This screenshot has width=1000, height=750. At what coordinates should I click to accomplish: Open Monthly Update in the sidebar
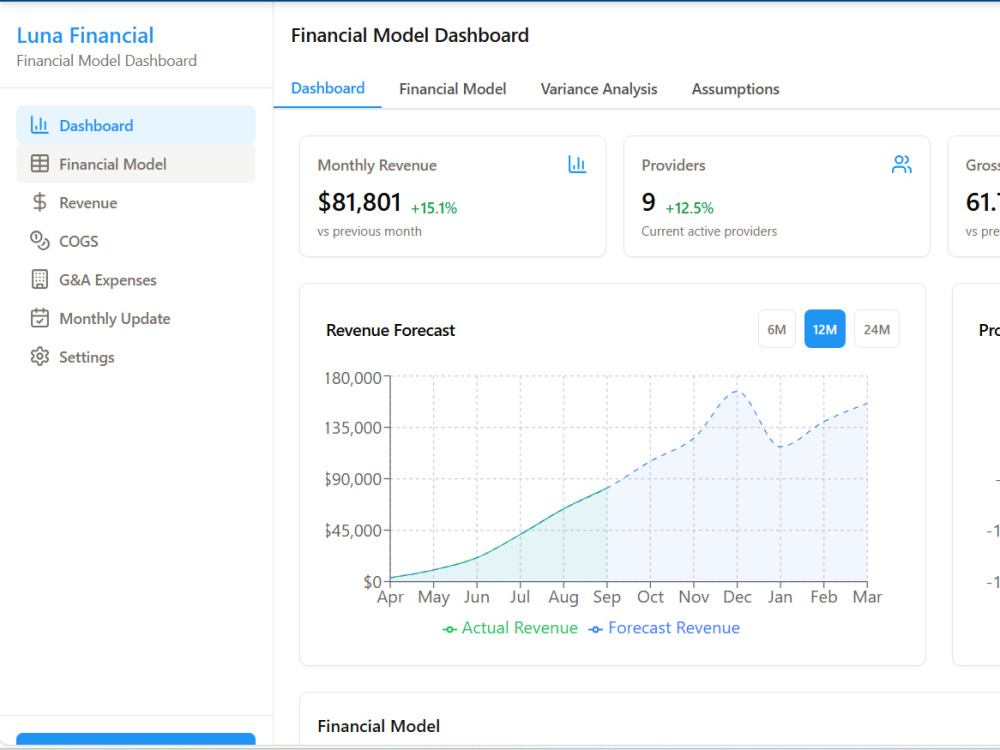[136, 318]
